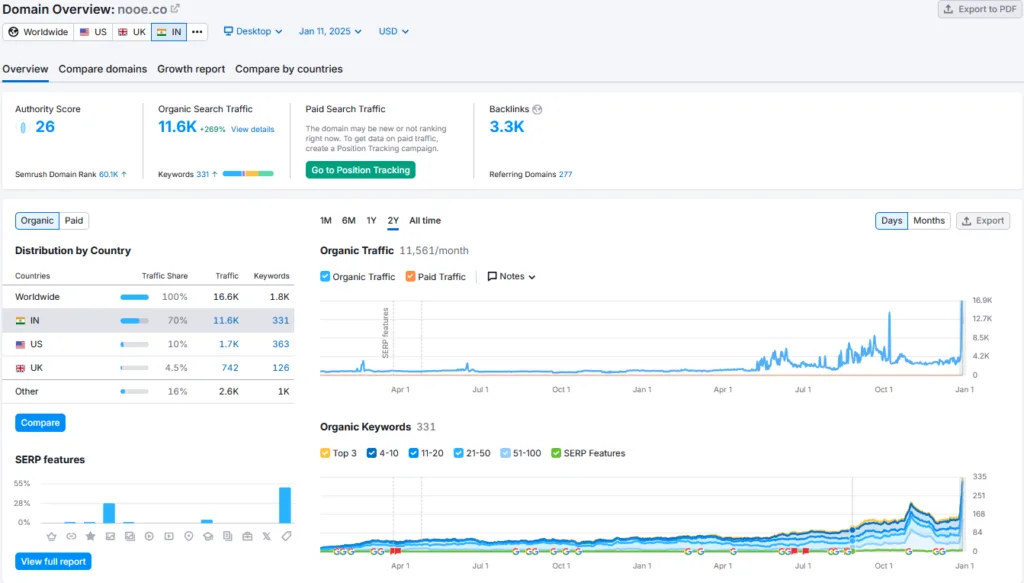Screen dimensions: 1024x583
Task: Select All time range
Action: [425, 221]
